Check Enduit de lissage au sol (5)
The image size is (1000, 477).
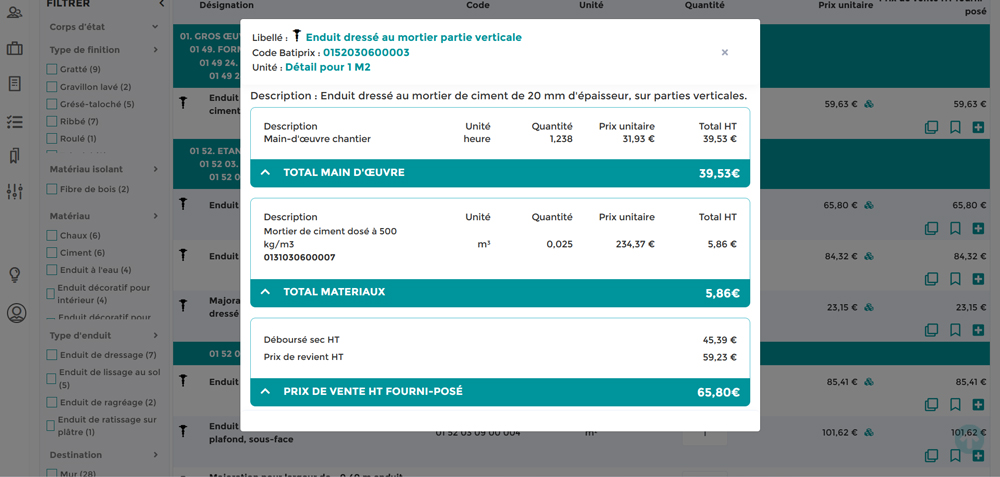52,379
